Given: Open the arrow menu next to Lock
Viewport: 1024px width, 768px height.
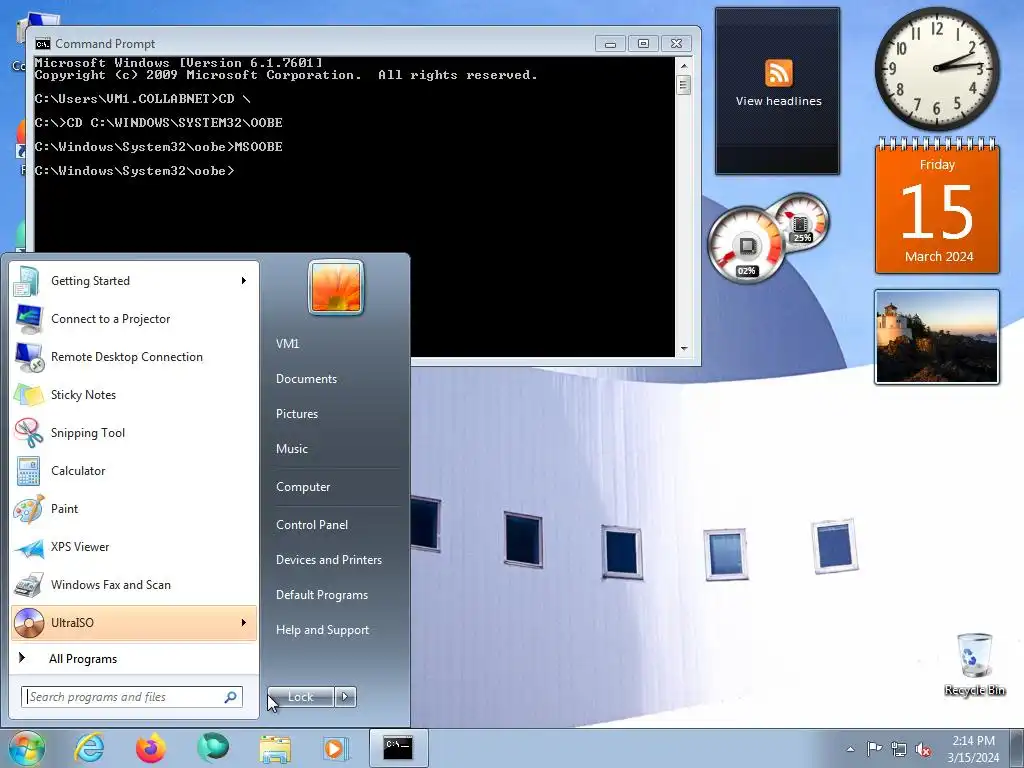Looking at the screenshot, I should tap(345, 697).
